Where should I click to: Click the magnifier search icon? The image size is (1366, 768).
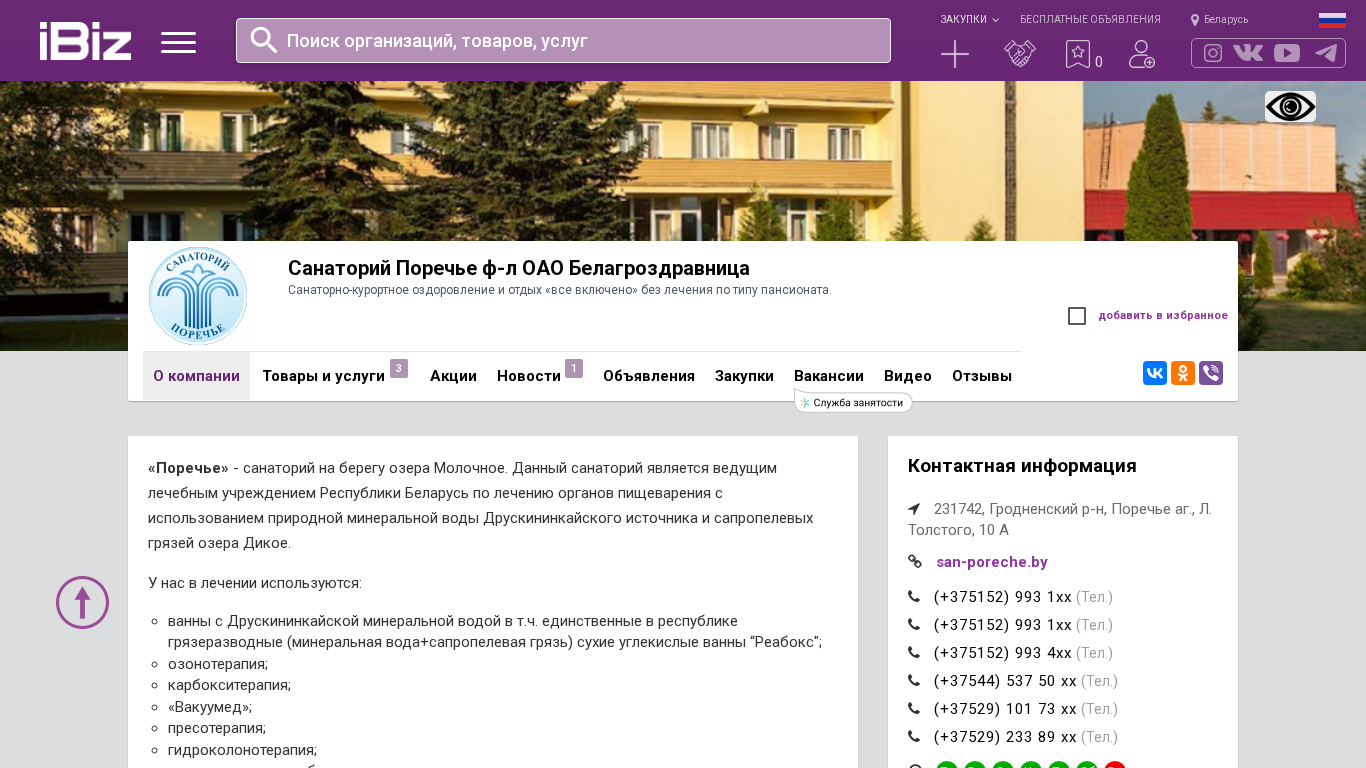264,40
